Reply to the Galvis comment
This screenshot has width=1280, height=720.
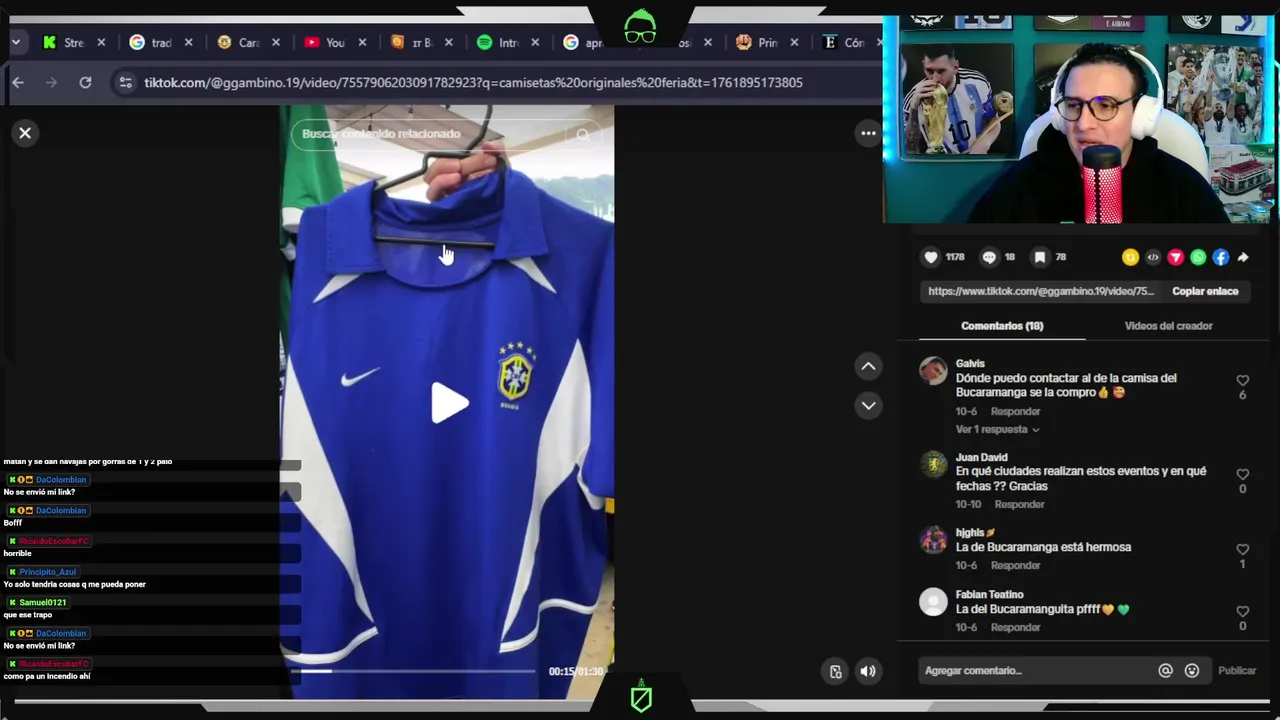point(1015,411)
